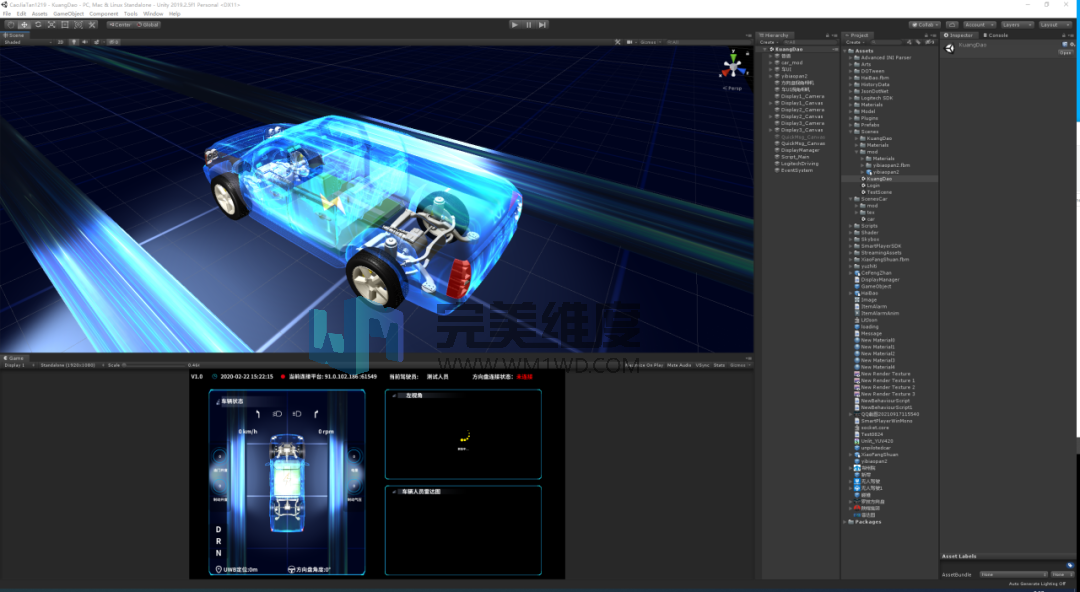Click the Step frame button

[x=543, y=25]
